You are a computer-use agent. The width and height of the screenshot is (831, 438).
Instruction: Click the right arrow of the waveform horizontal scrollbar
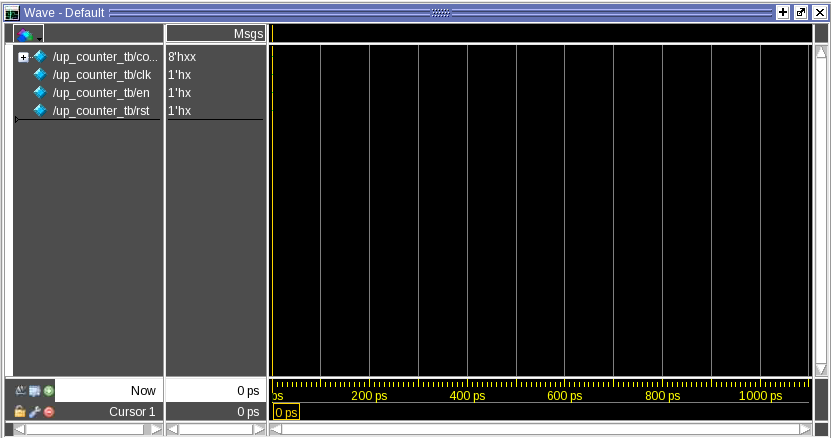click(x=805, y=430)
